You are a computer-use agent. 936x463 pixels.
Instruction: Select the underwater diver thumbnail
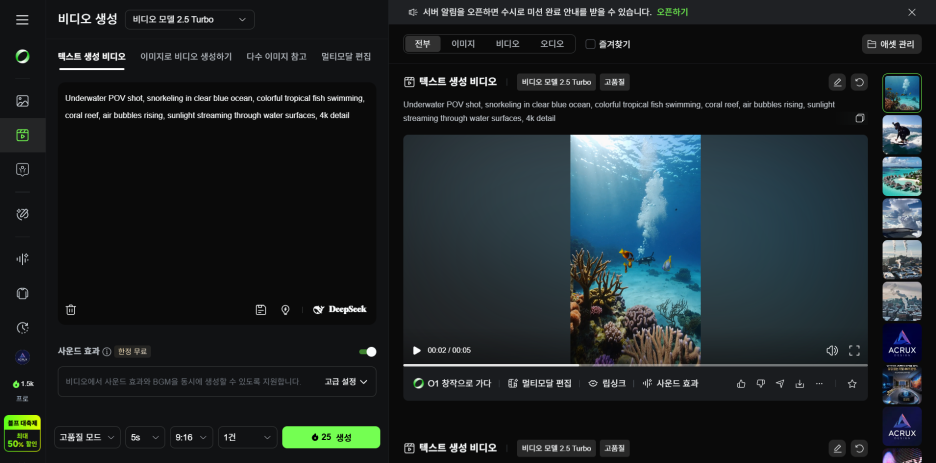pyautogui.click(x=902, y=93)
